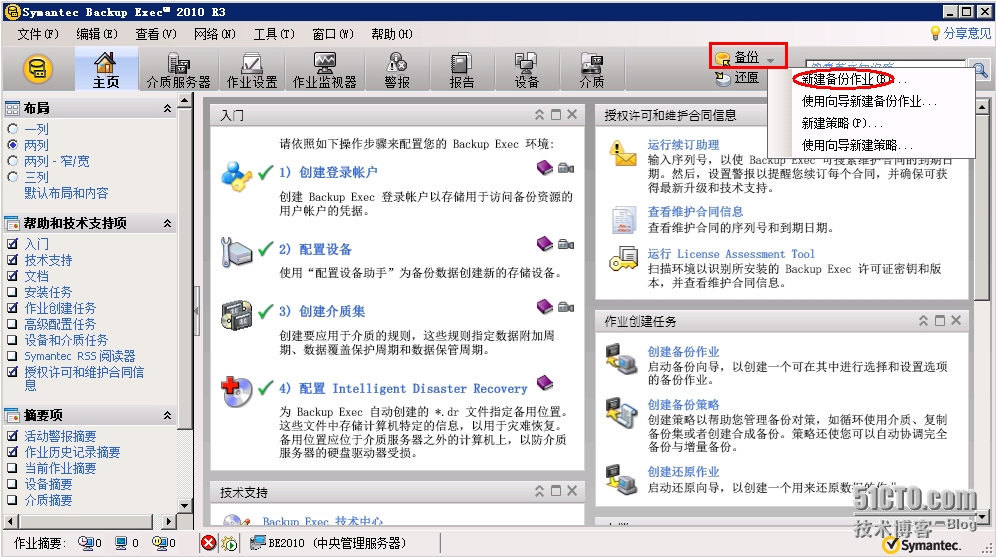
Task: Enable the 高级配置任务 checkbox
Action: coord(12,324)
